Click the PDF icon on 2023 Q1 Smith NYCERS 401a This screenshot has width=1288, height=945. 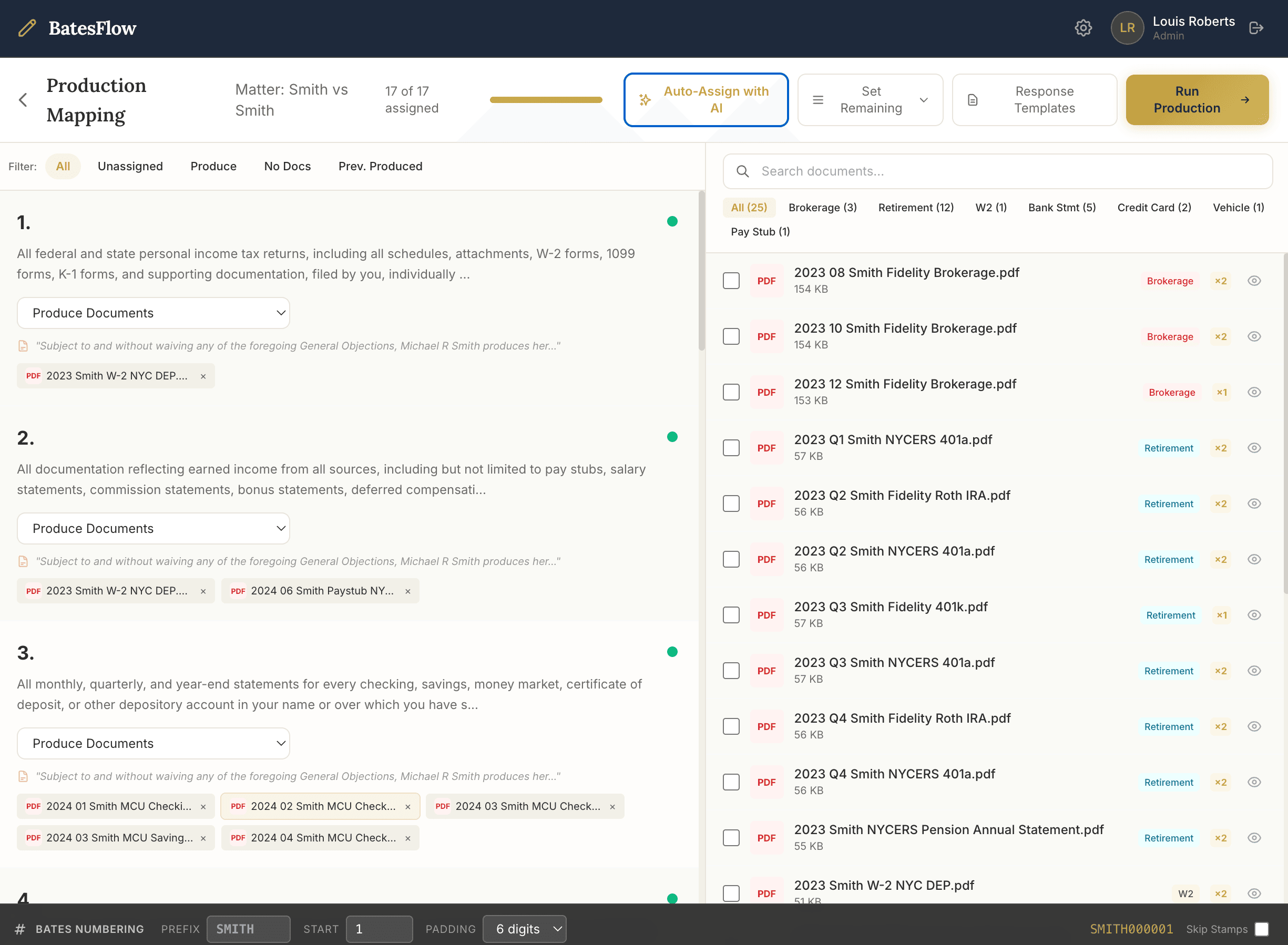(766, 447)
